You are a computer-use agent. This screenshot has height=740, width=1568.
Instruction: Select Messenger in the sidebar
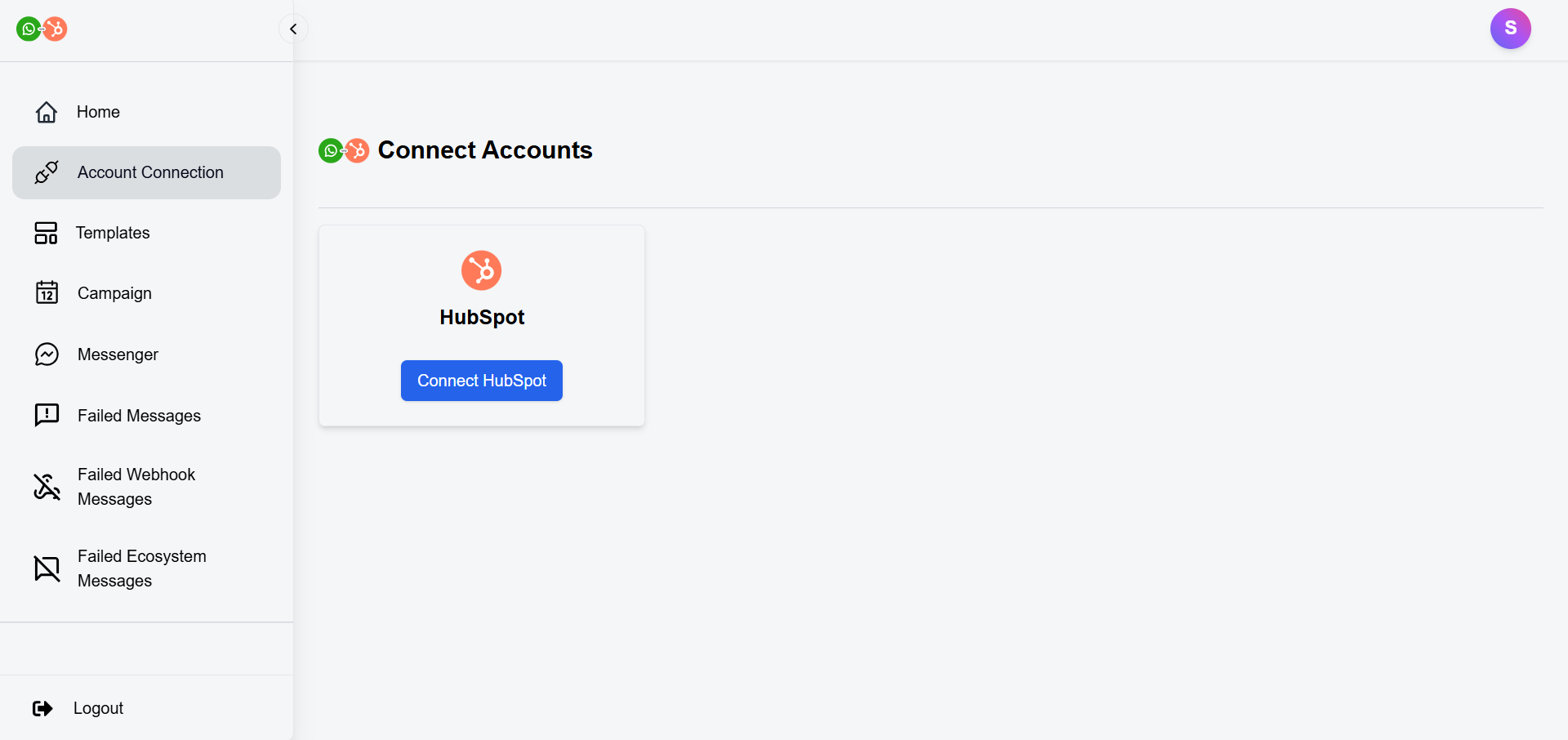coord(118,354)
